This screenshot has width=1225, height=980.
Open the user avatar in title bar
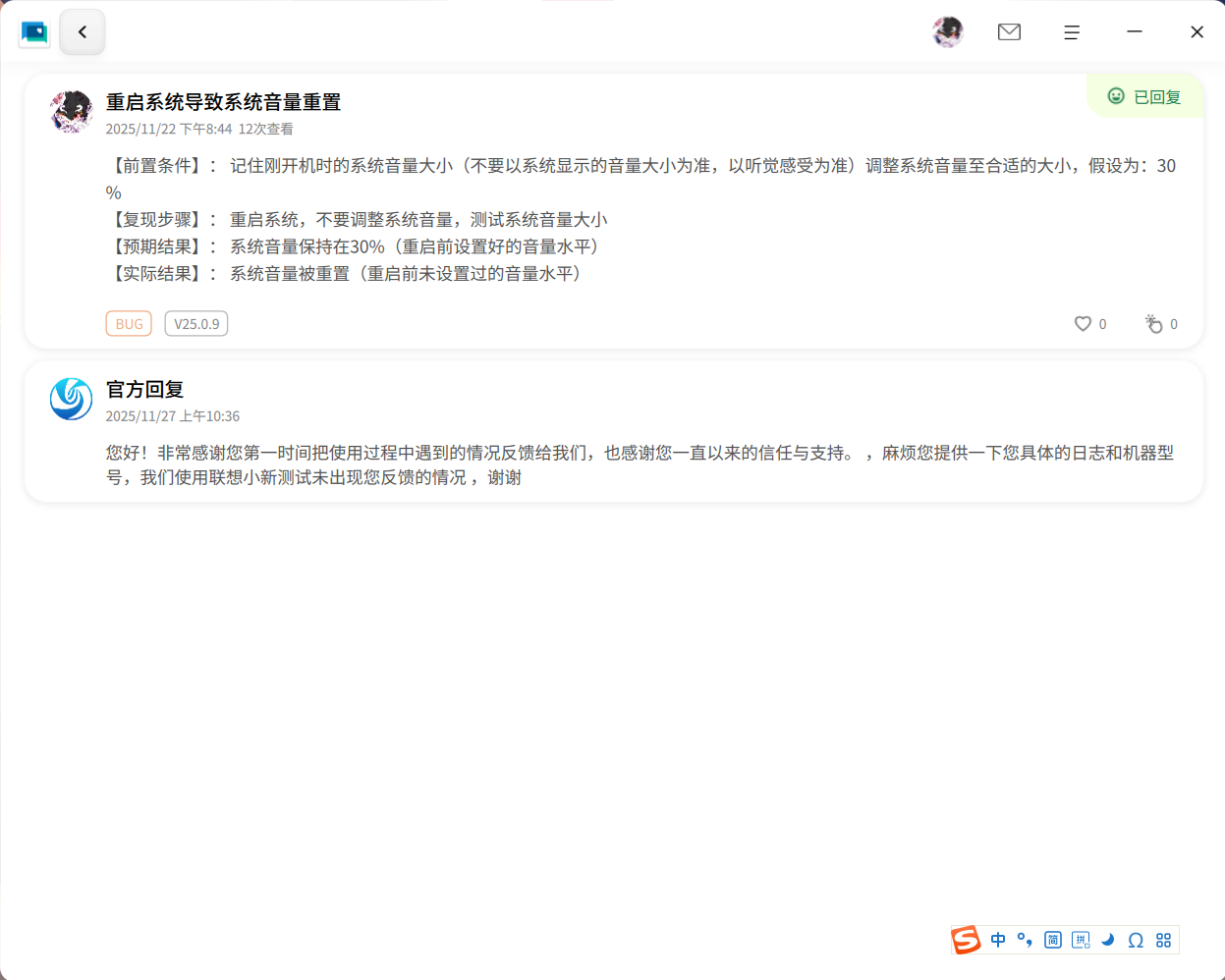pyautogui.click(x=948, y=32)
